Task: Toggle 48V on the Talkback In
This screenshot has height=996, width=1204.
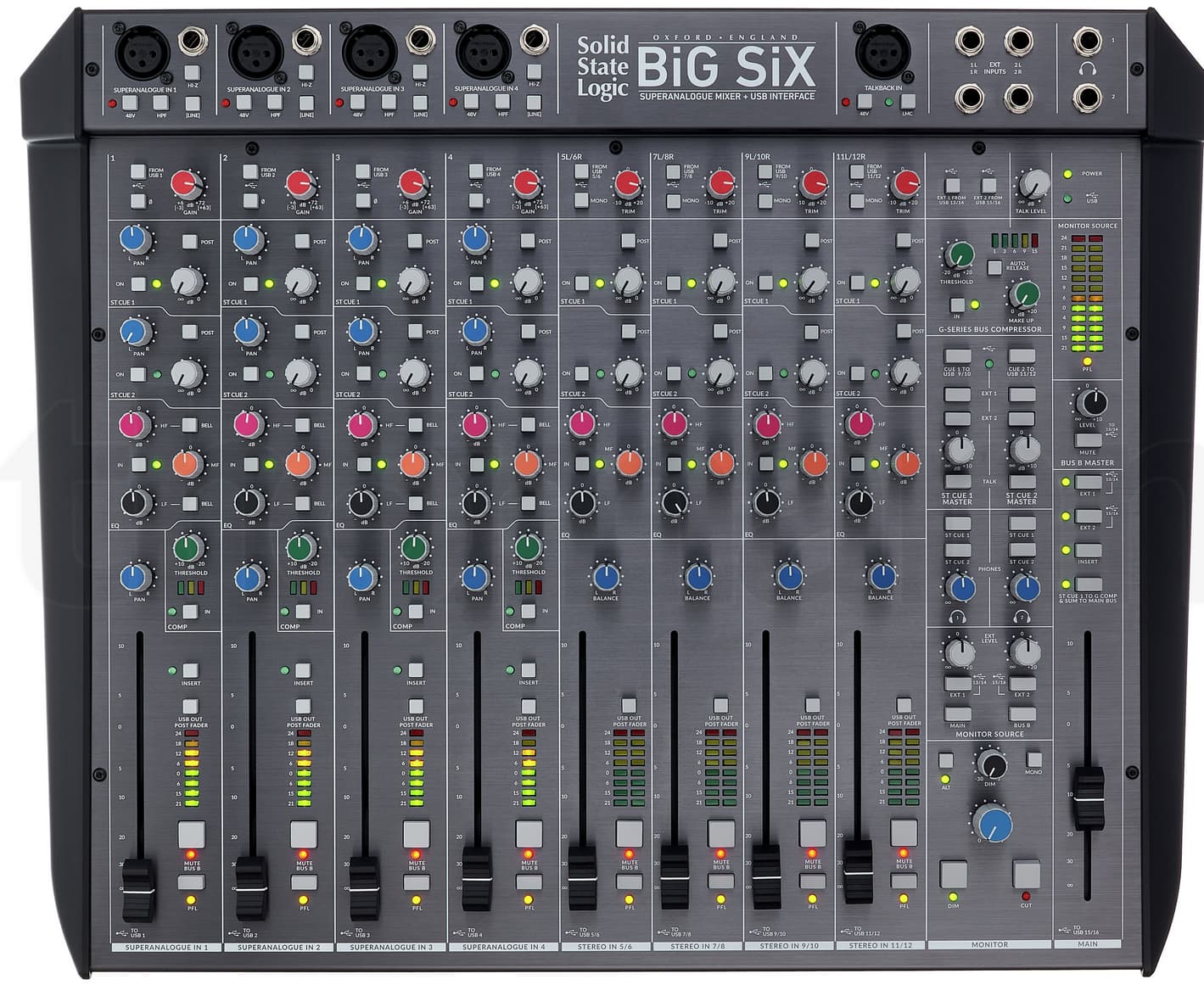Action: click(x=864, y=102)
